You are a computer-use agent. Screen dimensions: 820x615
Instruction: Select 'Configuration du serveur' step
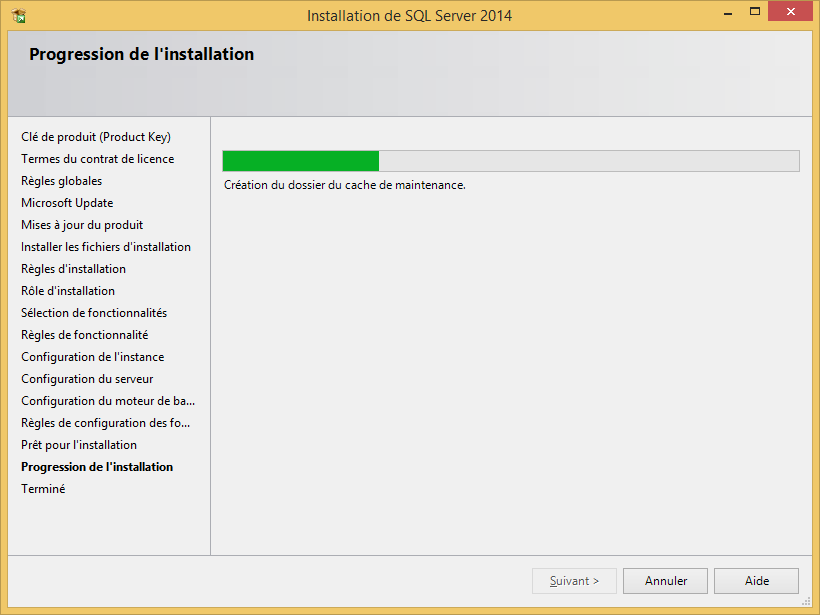coord(87,379)
